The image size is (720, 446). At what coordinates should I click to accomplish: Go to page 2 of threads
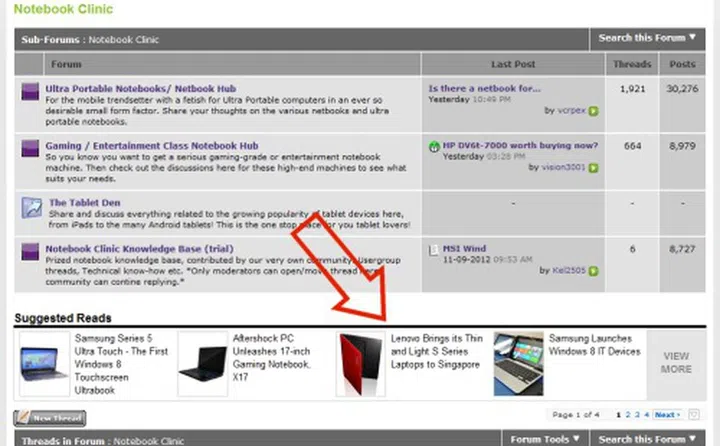point(630,413)
